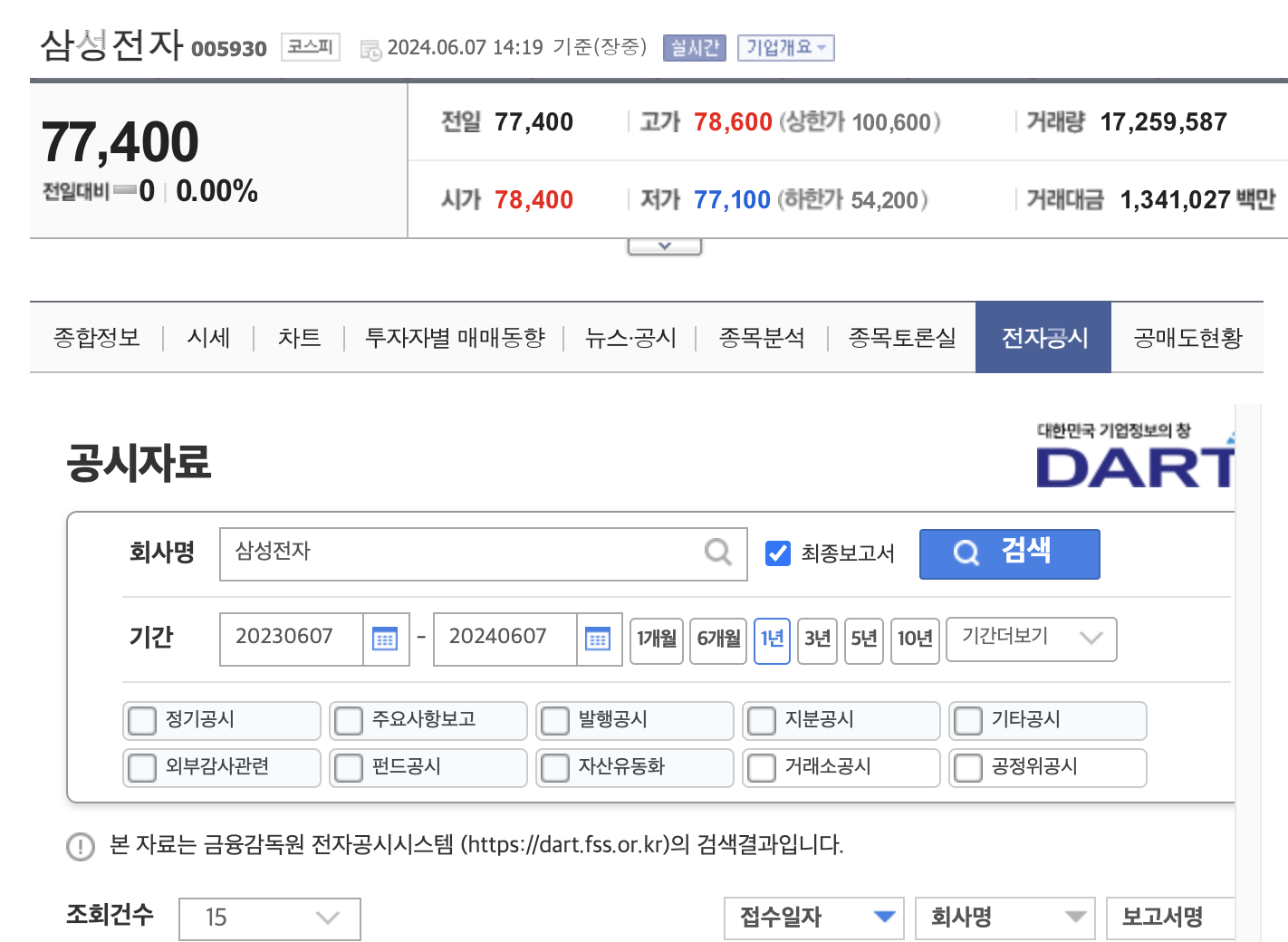Open the start date calendar picker
This screenshot has width=1288, height=942.
click(x=385, y=639)
